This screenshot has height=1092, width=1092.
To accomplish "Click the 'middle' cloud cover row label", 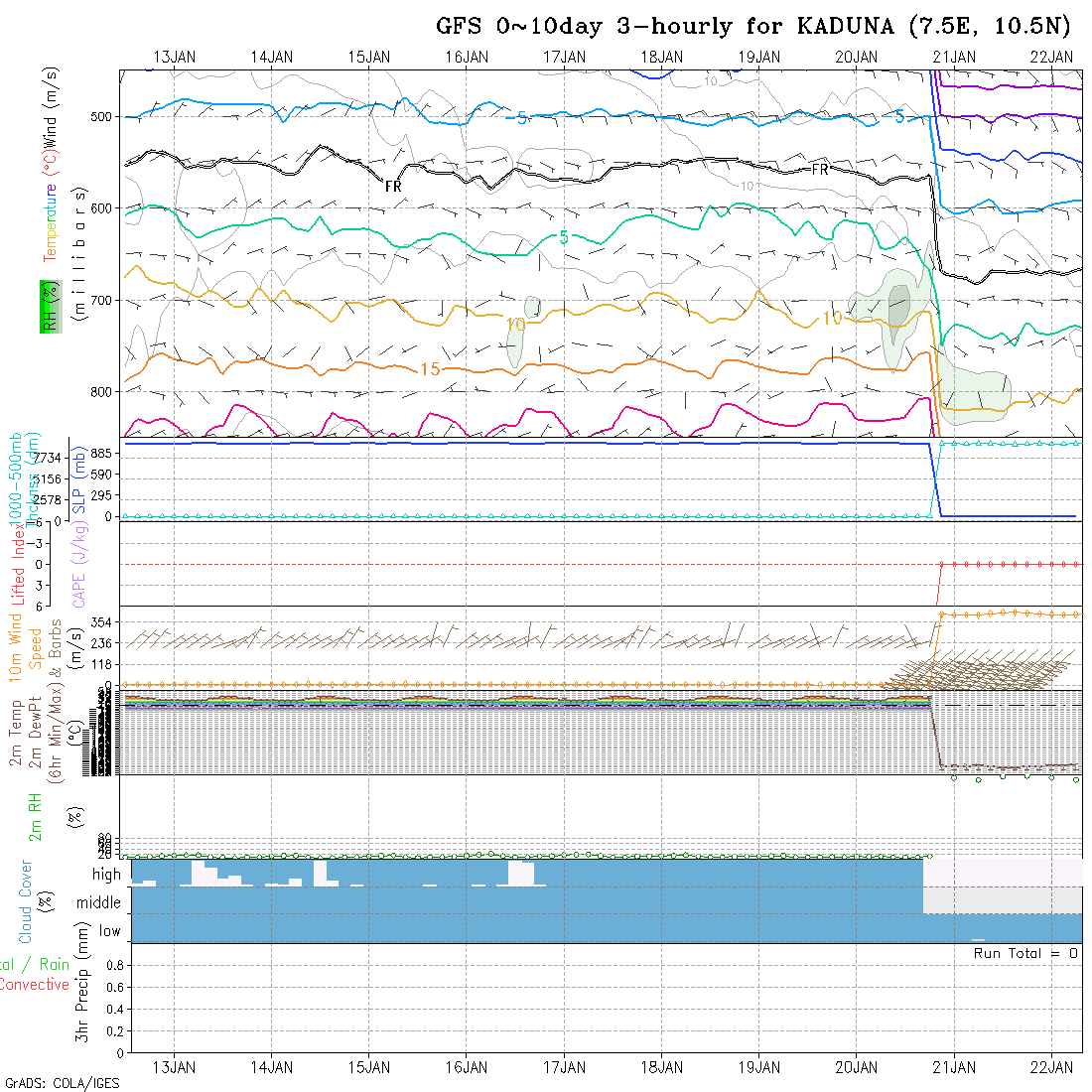I will pyautogui.click(x=99, y=902).
